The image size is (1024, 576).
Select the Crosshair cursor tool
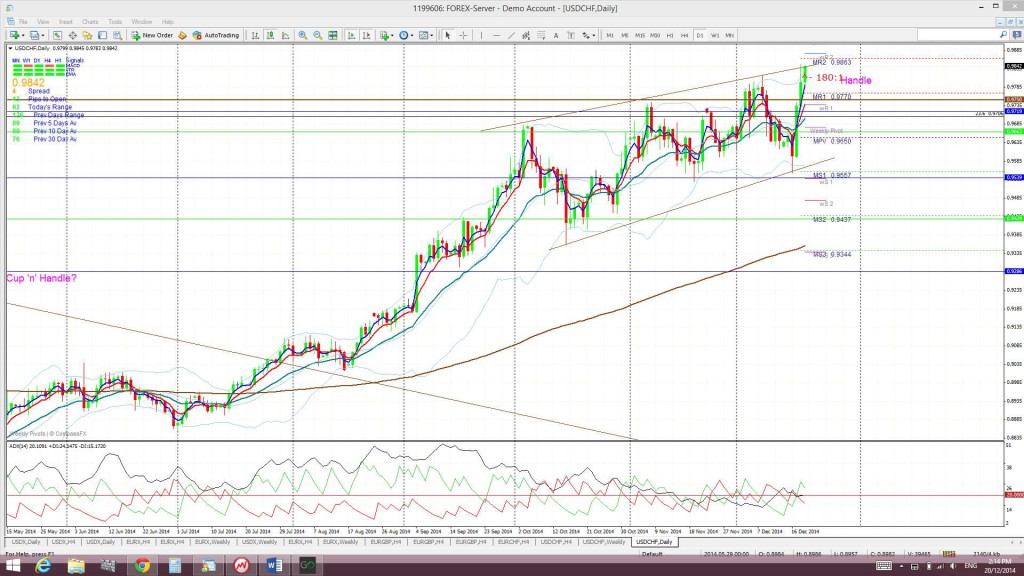pyautogui.click(x=463, y=35)
